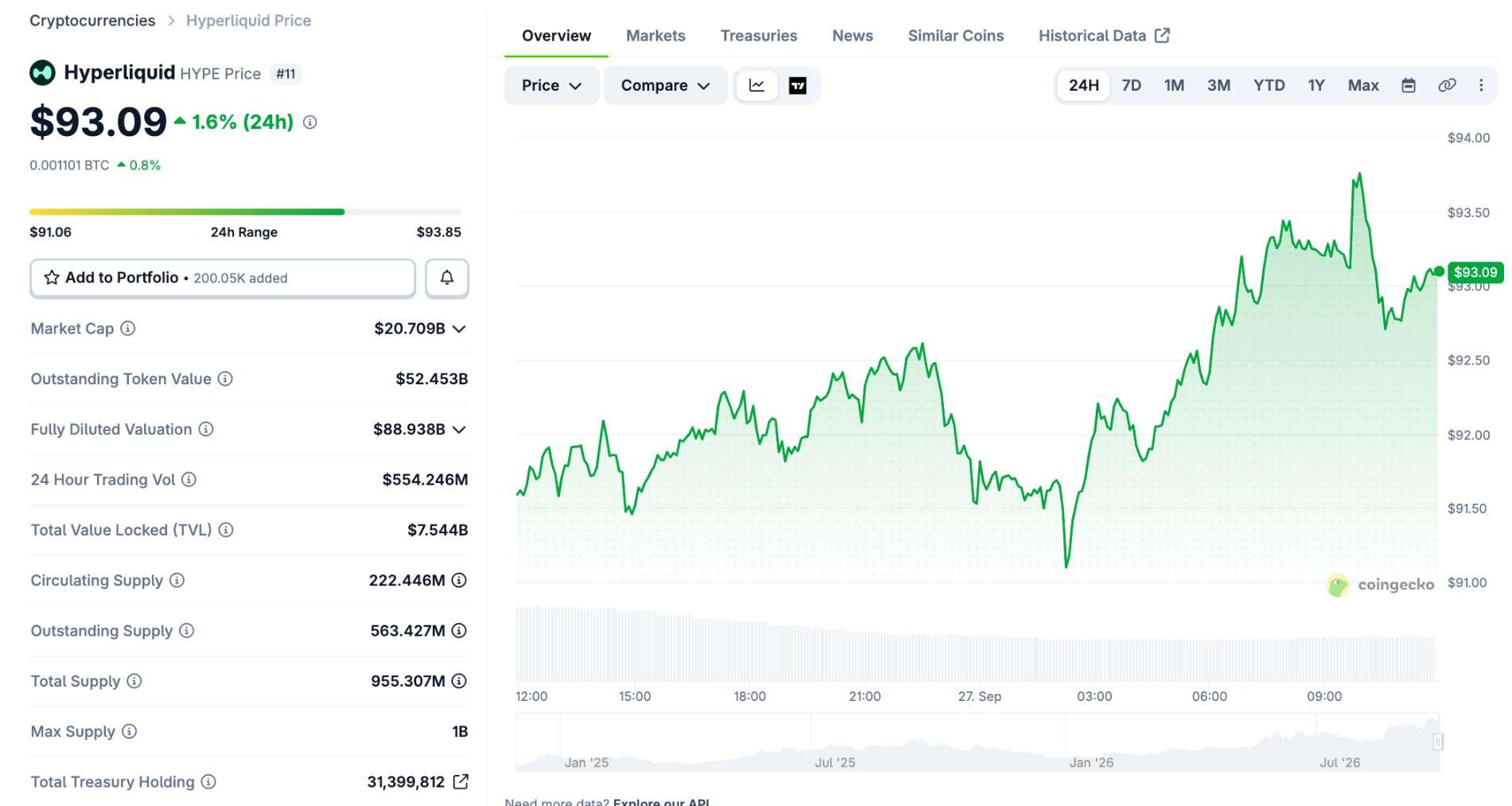The height and width of the screenshot is (806, 1512).
Task: Open info icon beside 1.6% (24h)
Action: click(x=310, y=123)
